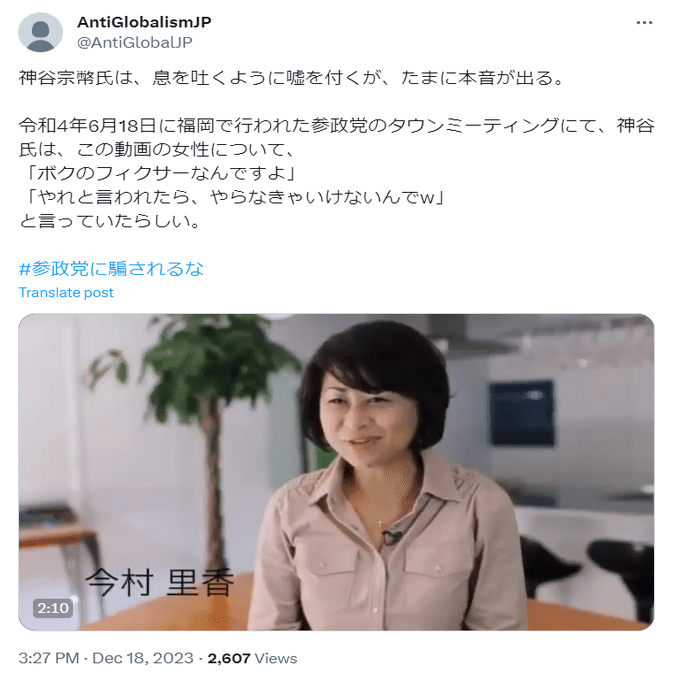Open the AntiGlobalismJP display name
673x673 pixels.
pyautogui.click(x=144, y=22)
